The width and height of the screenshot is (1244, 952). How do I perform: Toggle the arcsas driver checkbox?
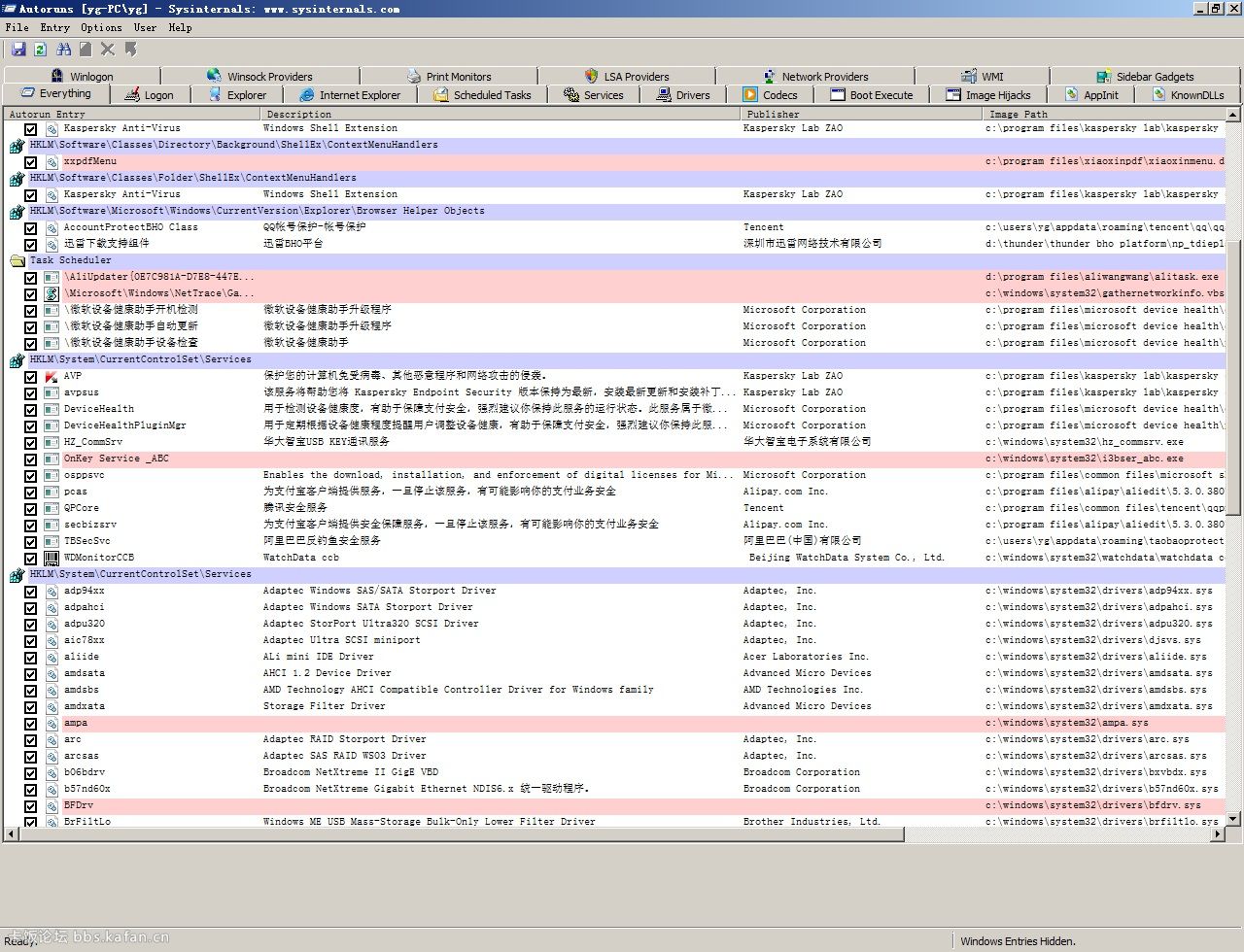click(31, 757)
